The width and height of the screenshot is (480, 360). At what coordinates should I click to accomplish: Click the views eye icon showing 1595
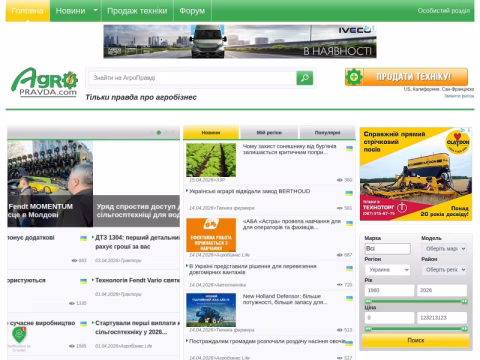(72, 346)
